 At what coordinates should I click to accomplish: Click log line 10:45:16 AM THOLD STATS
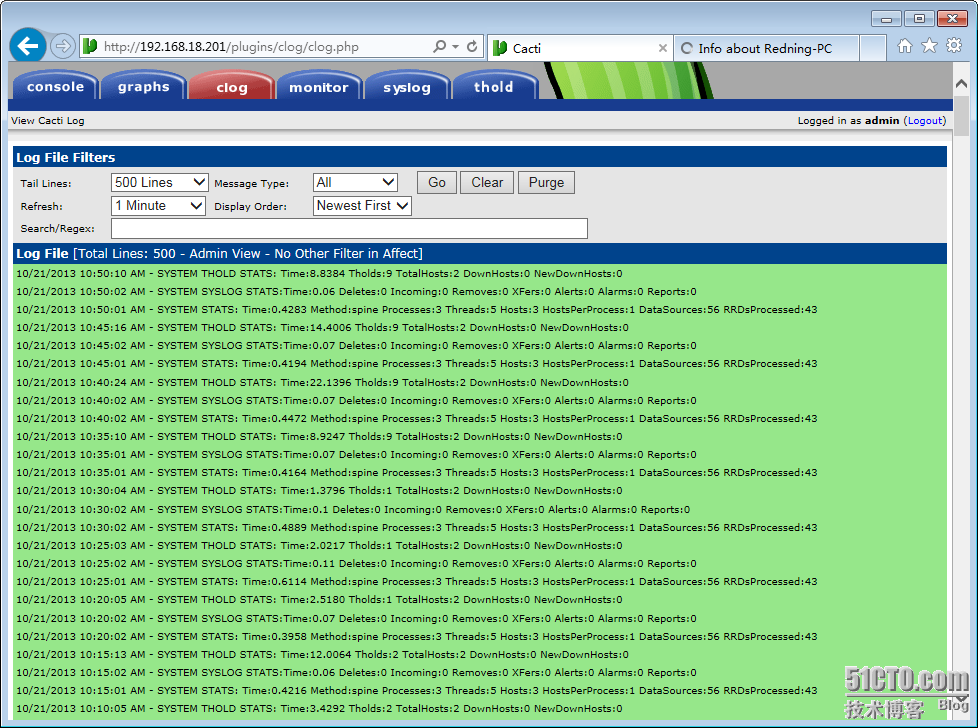[x=322, y=328]
